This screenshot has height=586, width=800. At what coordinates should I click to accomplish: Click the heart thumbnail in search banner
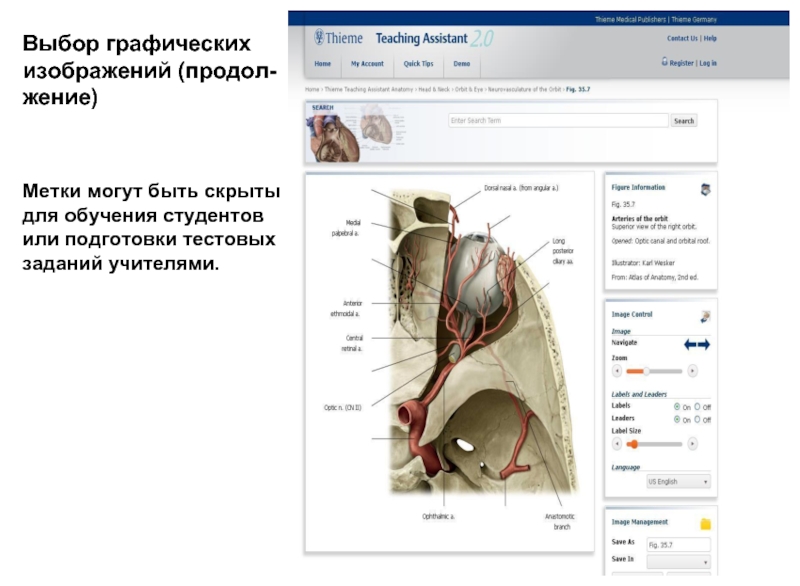(332, 138)
